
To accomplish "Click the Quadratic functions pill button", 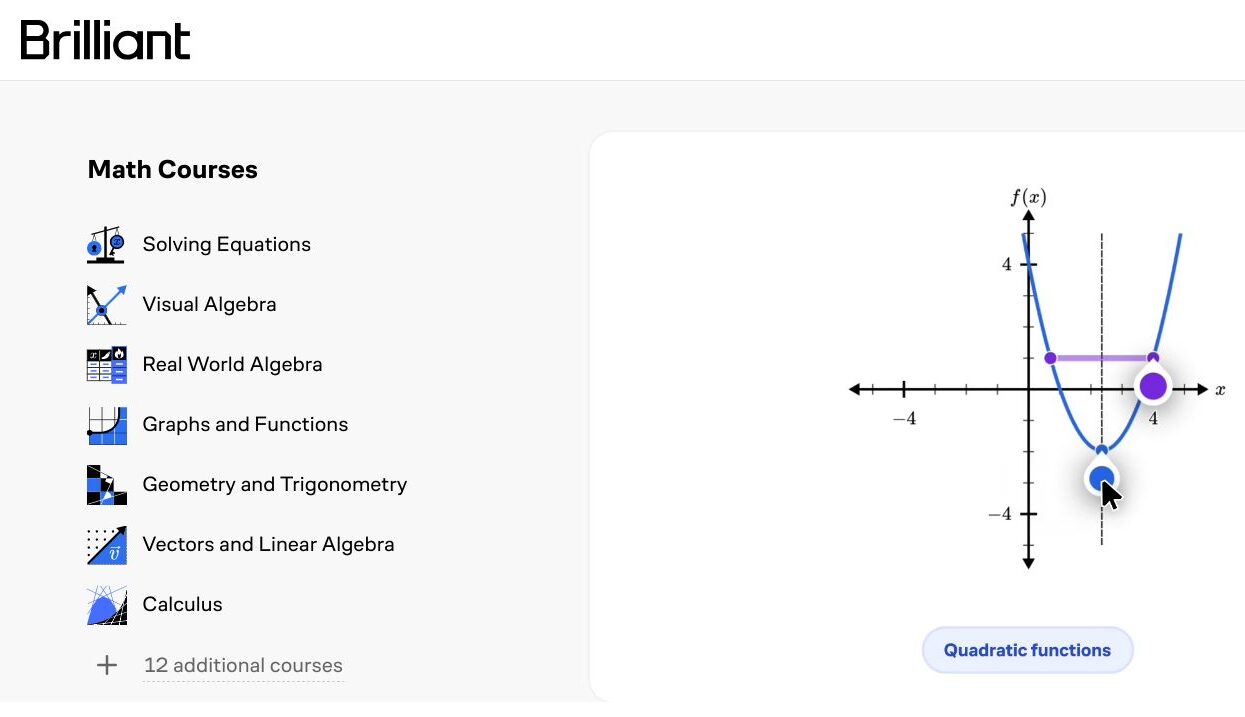I will point(1027,650).
